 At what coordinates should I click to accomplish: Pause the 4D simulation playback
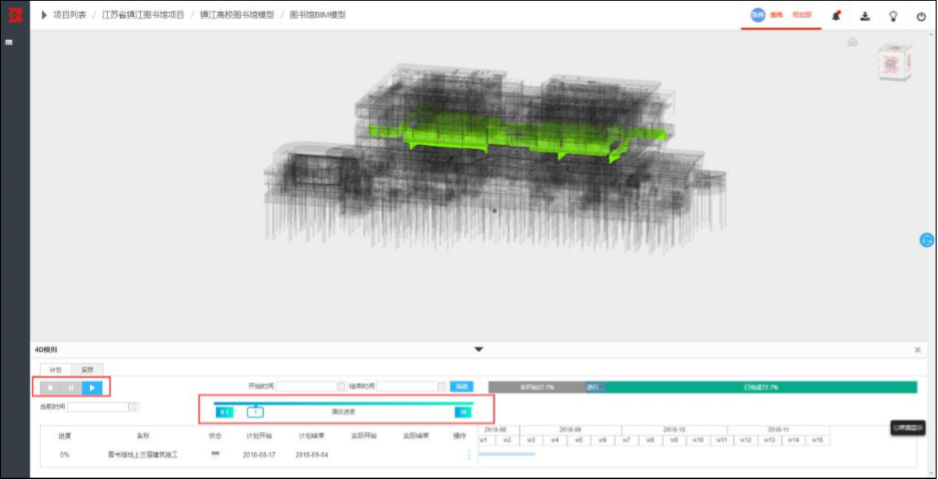click(x=71, y=388)
